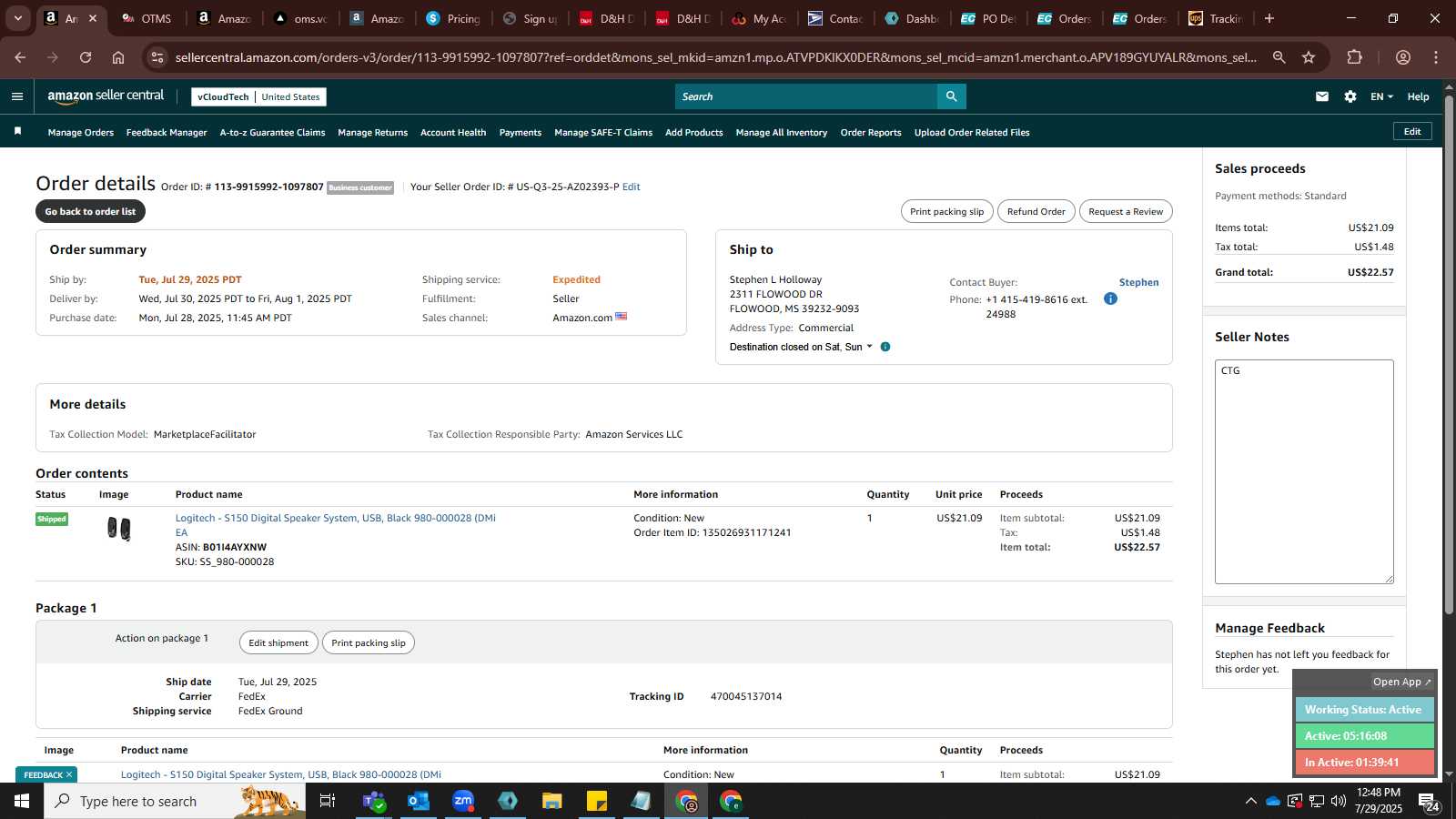Open A-to-z Guarantee Claims

click(x=272, y=133)
